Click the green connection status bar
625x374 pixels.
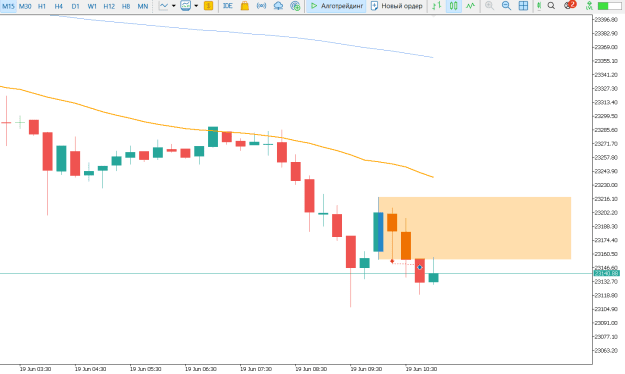point(609,6)
